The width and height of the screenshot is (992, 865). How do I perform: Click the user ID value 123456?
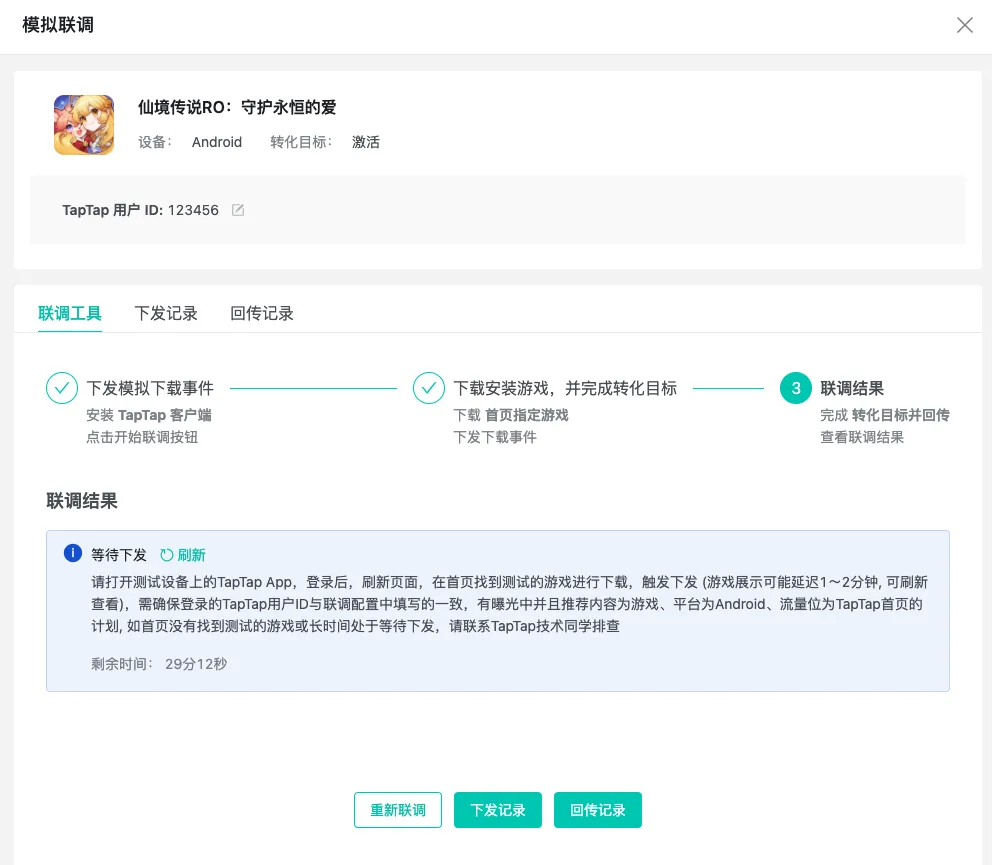[195, 210]
